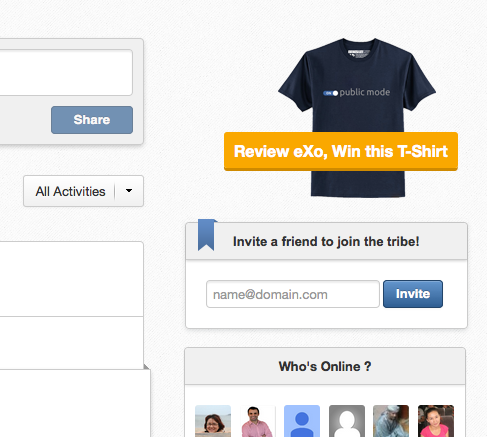Open the blue default user avatar
This screenshot has width=487, height=437.
click(302, 421)
